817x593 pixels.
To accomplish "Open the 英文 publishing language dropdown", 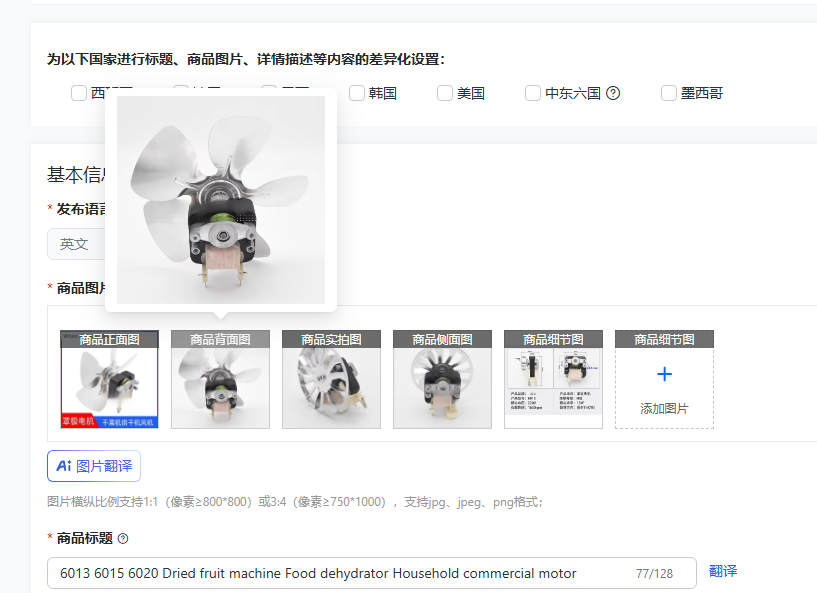I will click(76, 244).
